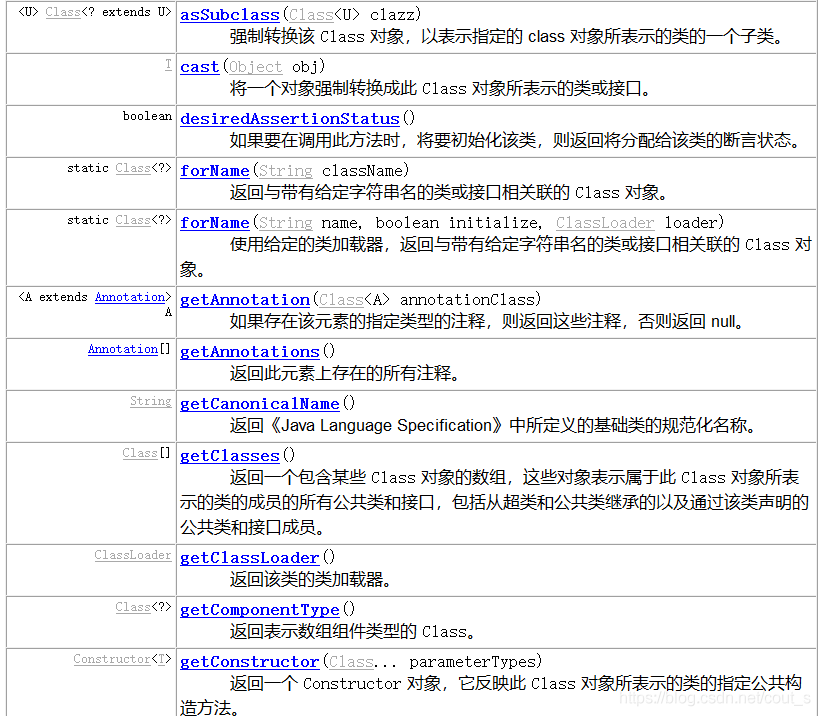Follow the String return type link of getCanonicalName
Image resolution: width=820 pixels, height=716 pixels.
point(151,400)
